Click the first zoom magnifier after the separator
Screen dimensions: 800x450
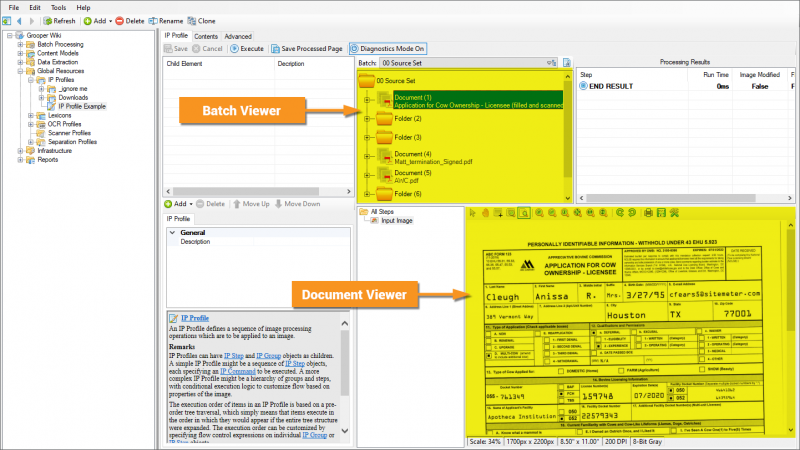click(539, 213)
